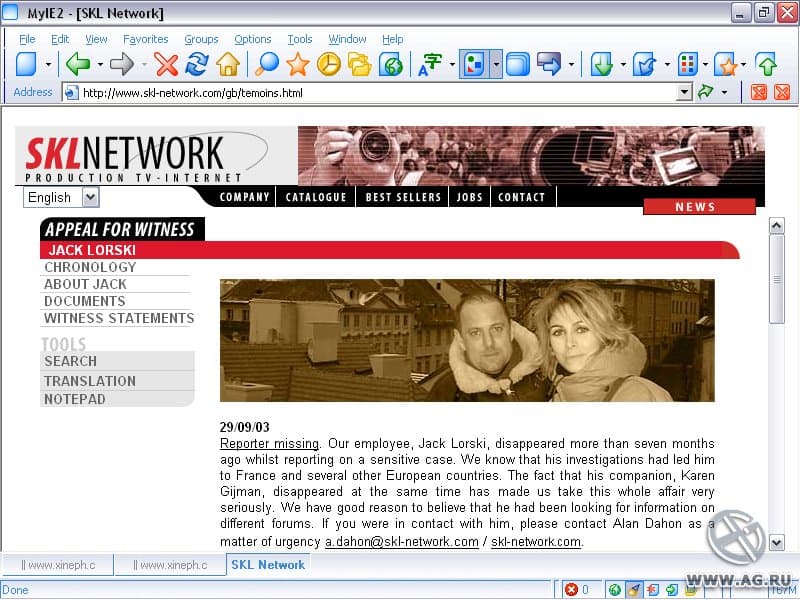Open the Groups menu
This screenshot has height=600, width=800.
tap(201, 39)
